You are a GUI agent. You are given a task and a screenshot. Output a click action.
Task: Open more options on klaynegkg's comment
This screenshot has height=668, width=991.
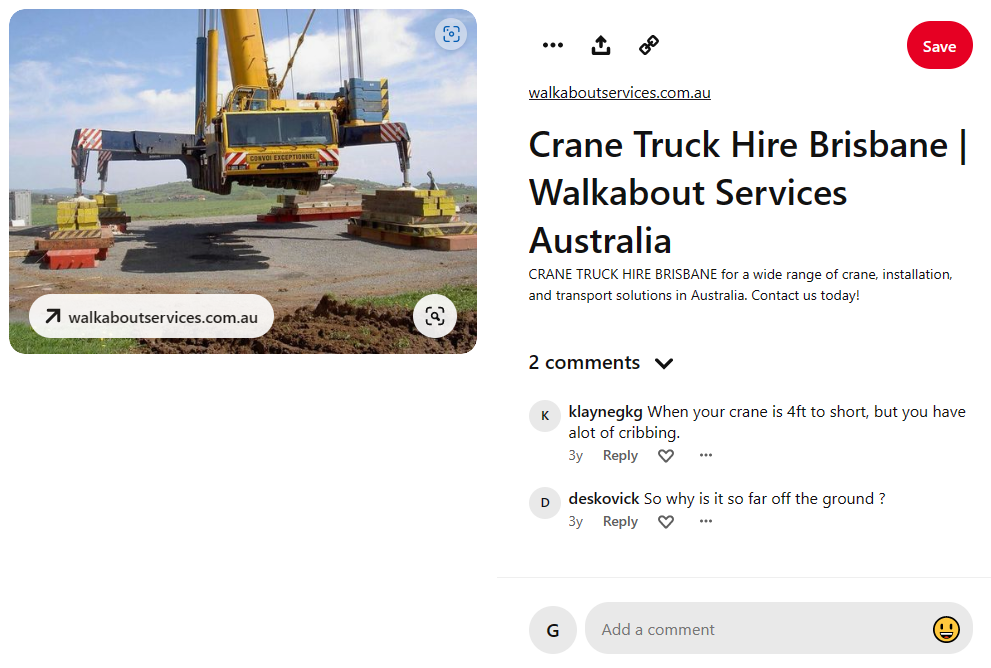(x=706, y=455)
